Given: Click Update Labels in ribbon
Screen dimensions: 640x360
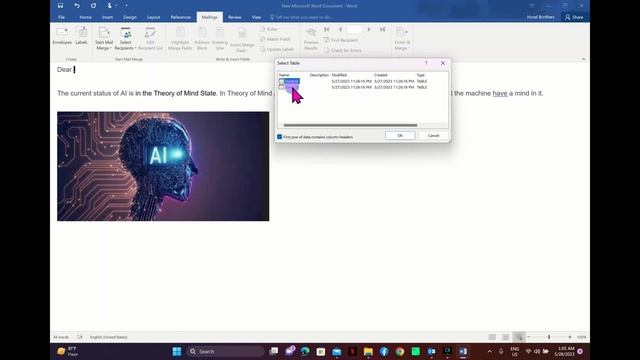Looking at the screenshot, I should point(277,49).
